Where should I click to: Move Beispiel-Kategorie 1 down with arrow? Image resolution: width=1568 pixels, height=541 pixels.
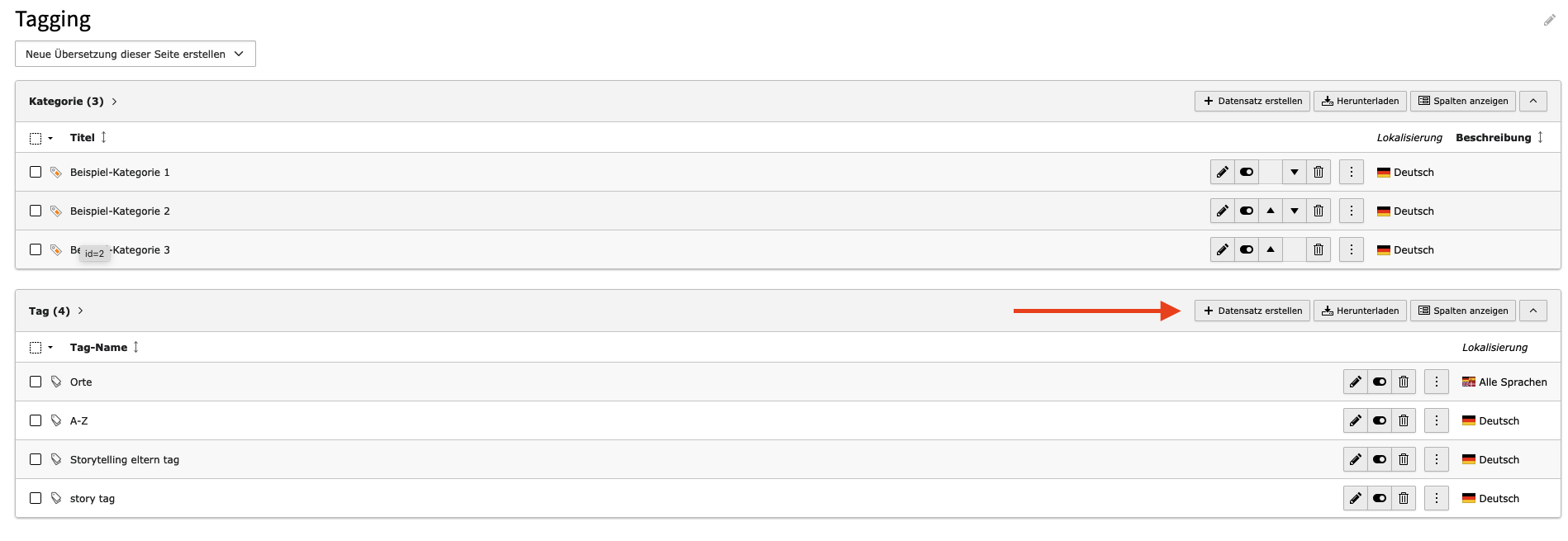click(x=1295, y=172)
